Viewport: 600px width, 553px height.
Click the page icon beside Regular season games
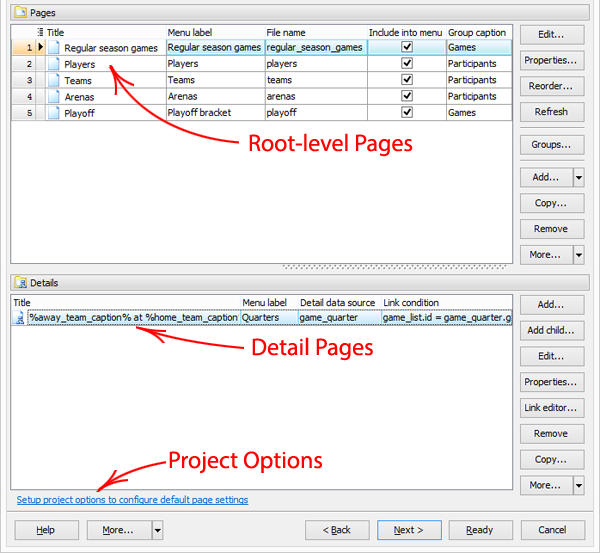[54, 47]
